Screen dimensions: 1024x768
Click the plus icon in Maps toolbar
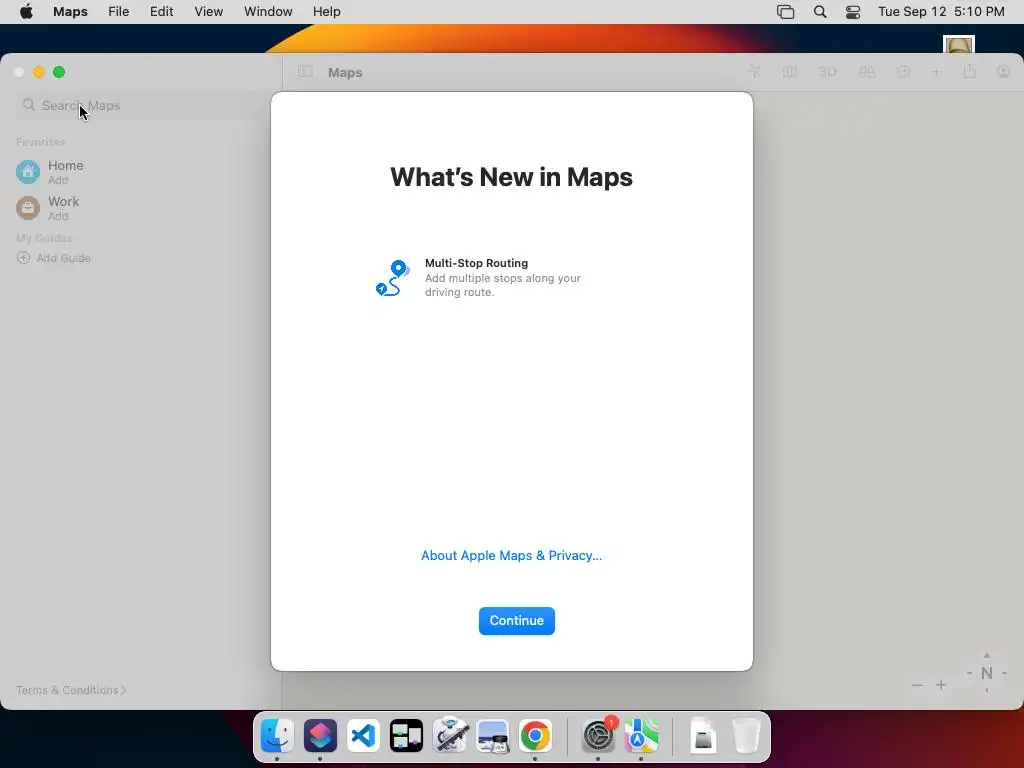click(936, 72)
